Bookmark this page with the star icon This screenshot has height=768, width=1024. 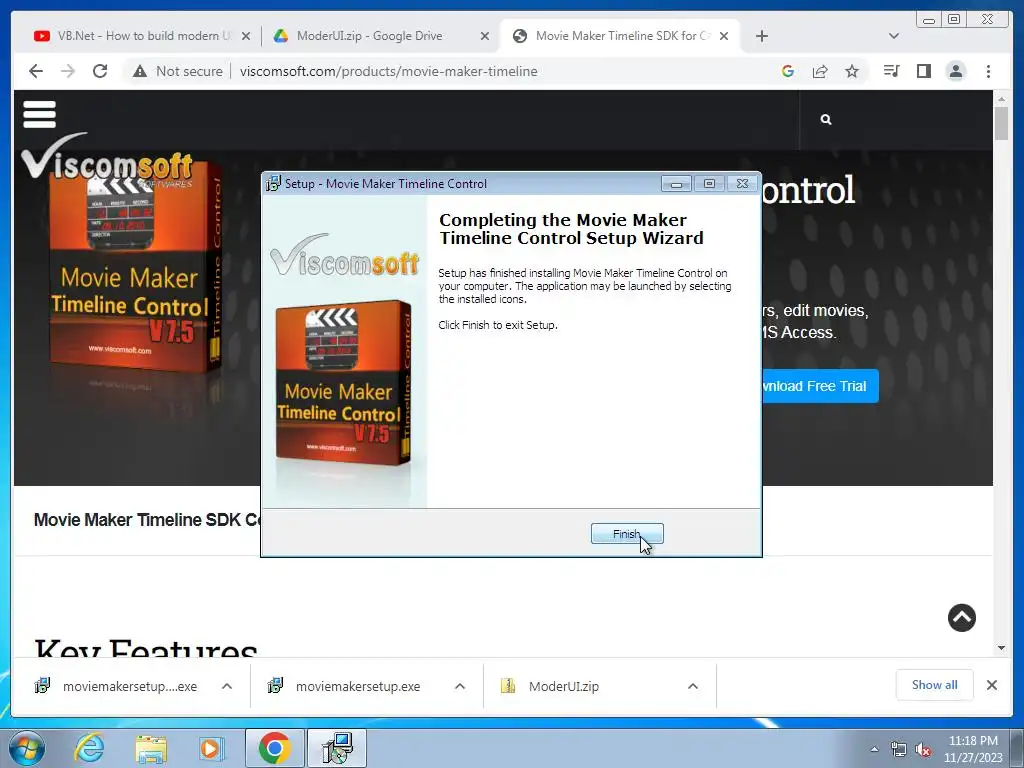[x=852, y=71]
